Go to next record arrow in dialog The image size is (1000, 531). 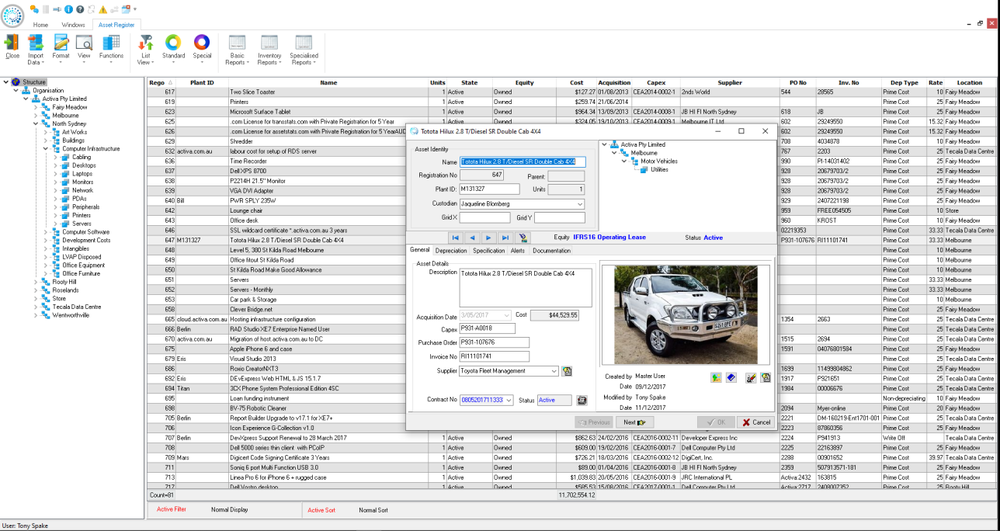[x=489, y=237]
